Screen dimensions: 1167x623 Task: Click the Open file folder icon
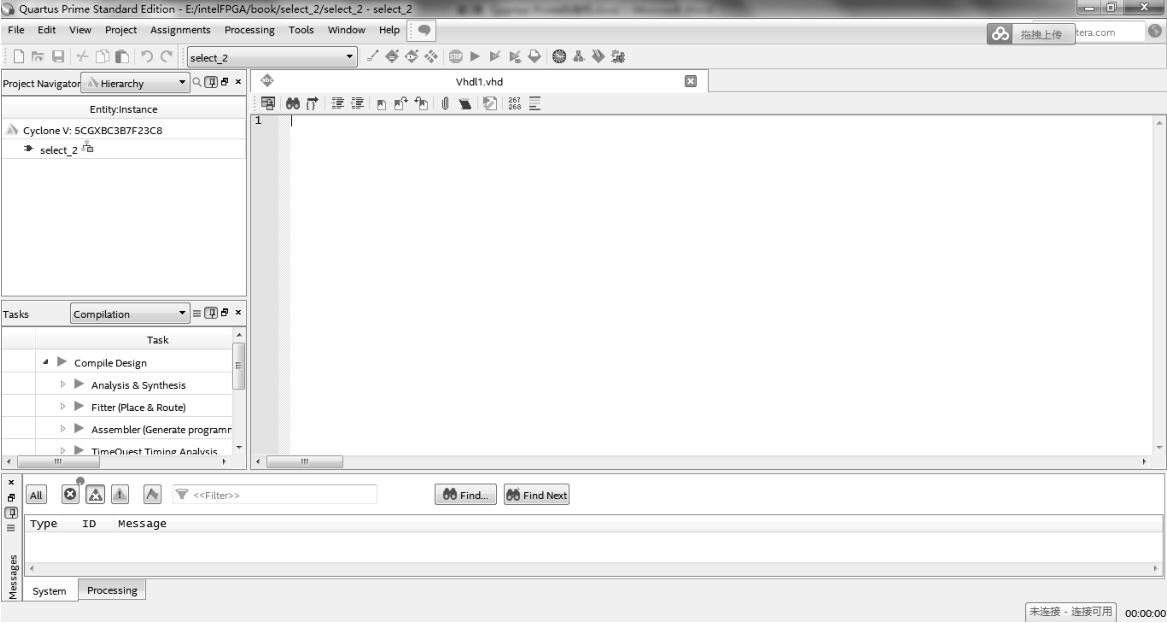(x=37, y=57)
